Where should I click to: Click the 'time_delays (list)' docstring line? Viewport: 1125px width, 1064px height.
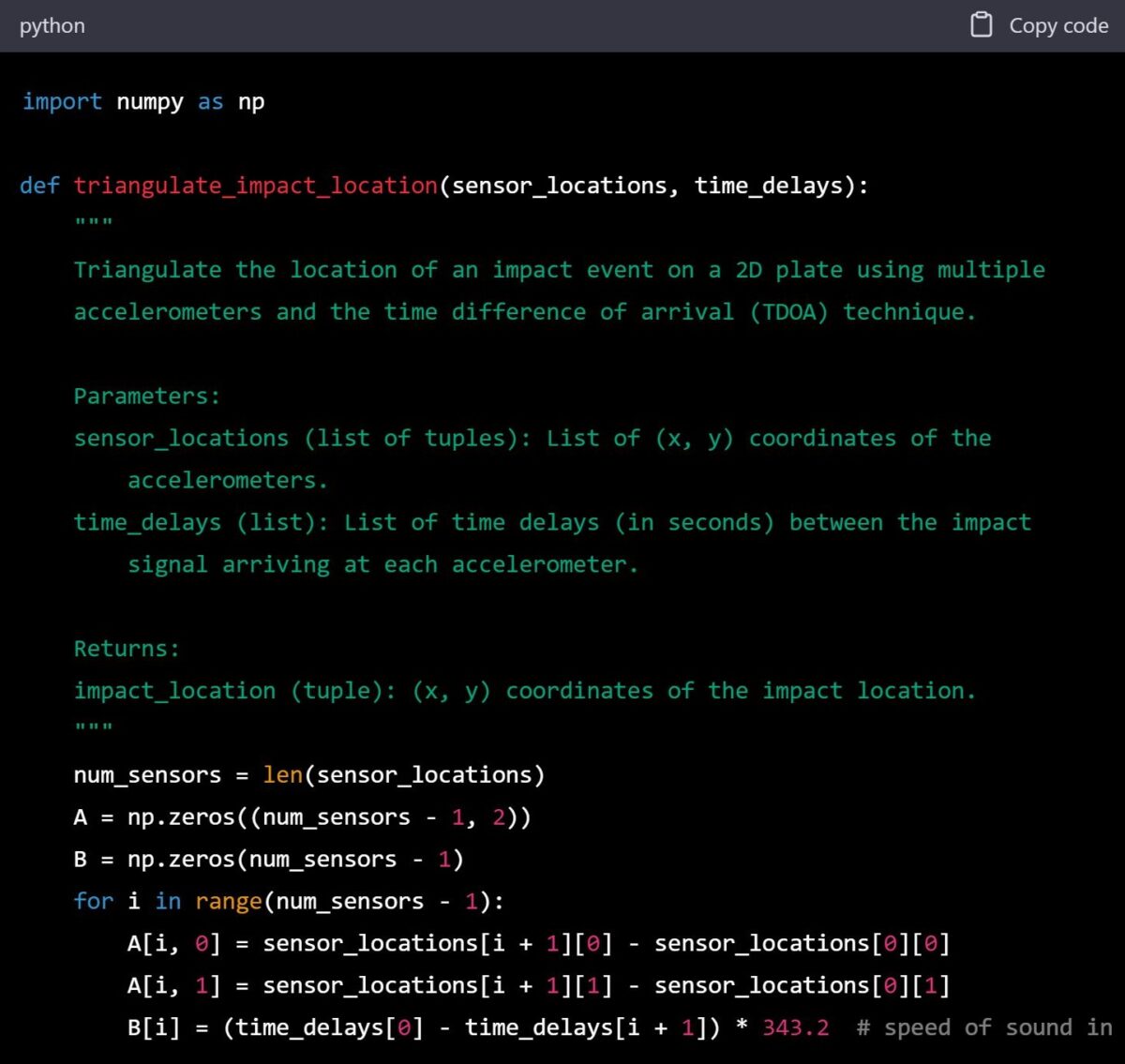pyautogui.click(x=552, y=523)
